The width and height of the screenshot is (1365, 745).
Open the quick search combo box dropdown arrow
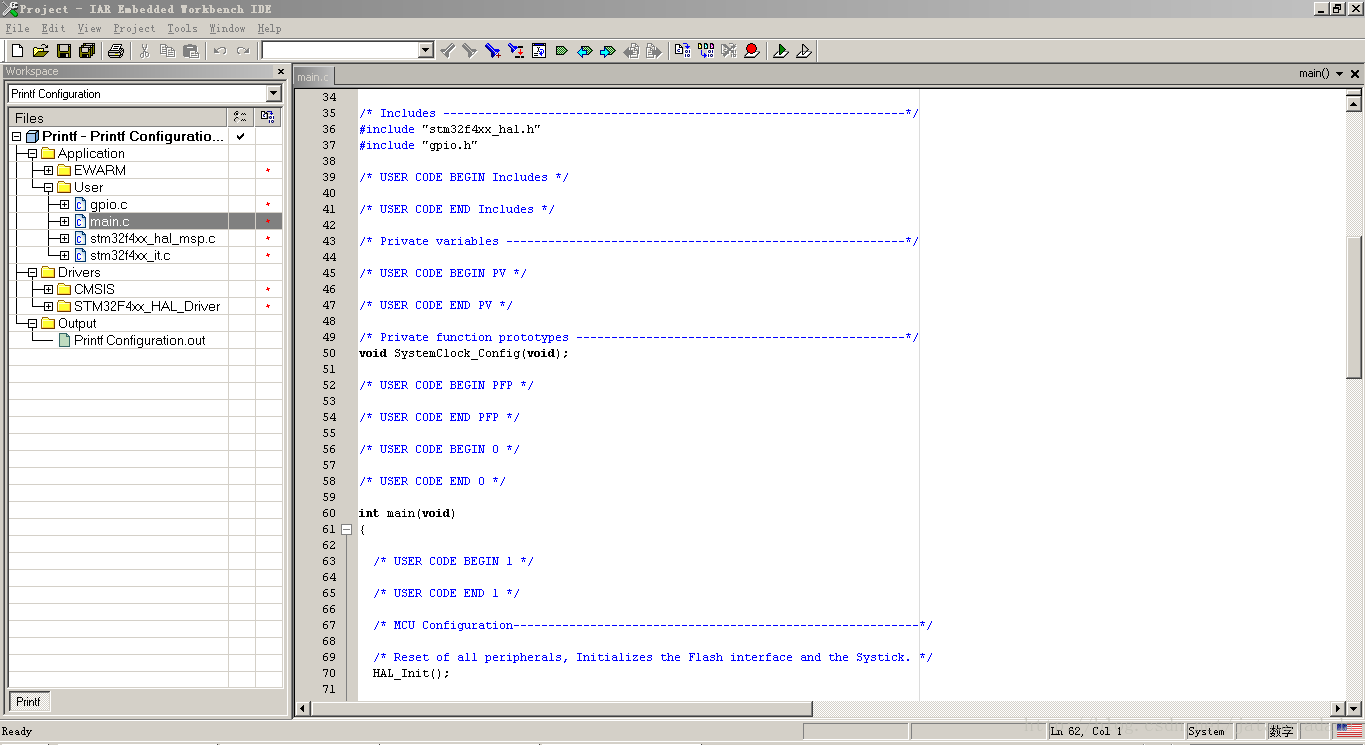(426, 50)
